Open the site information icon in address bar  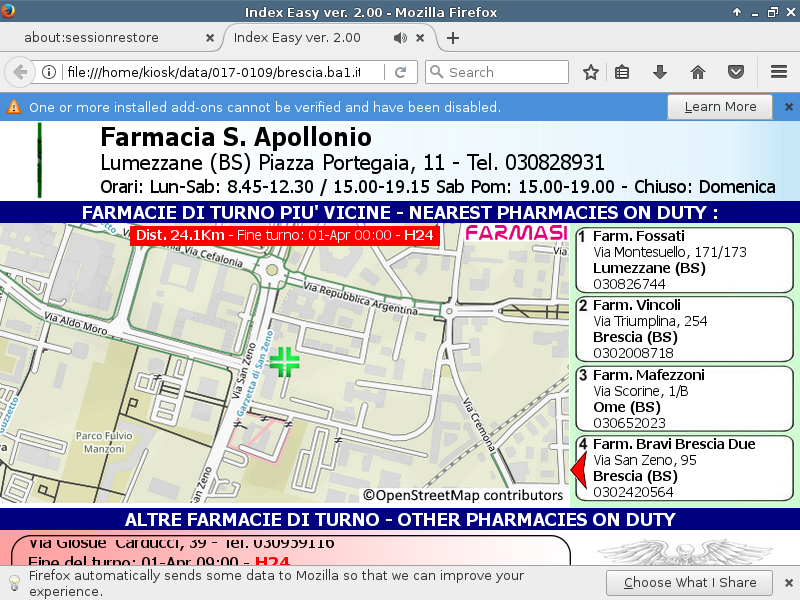click(x=49, y=72)
